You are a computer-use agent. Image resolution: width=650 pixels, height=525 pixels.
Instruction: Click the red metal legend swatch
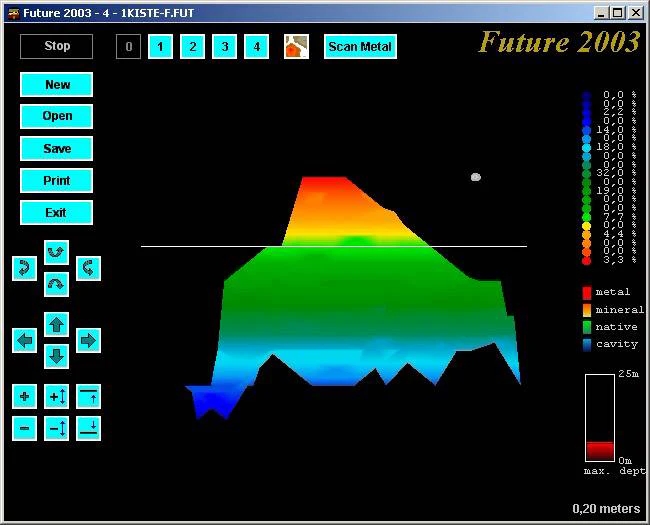point(587,293)
